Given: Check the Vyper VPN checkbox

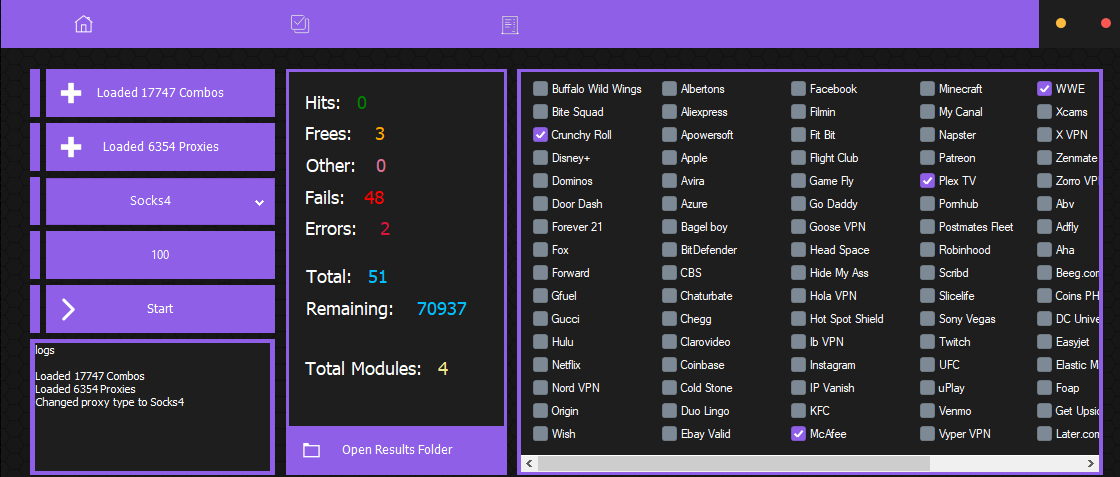Looking at the screenshot, I should pos(927,433).
